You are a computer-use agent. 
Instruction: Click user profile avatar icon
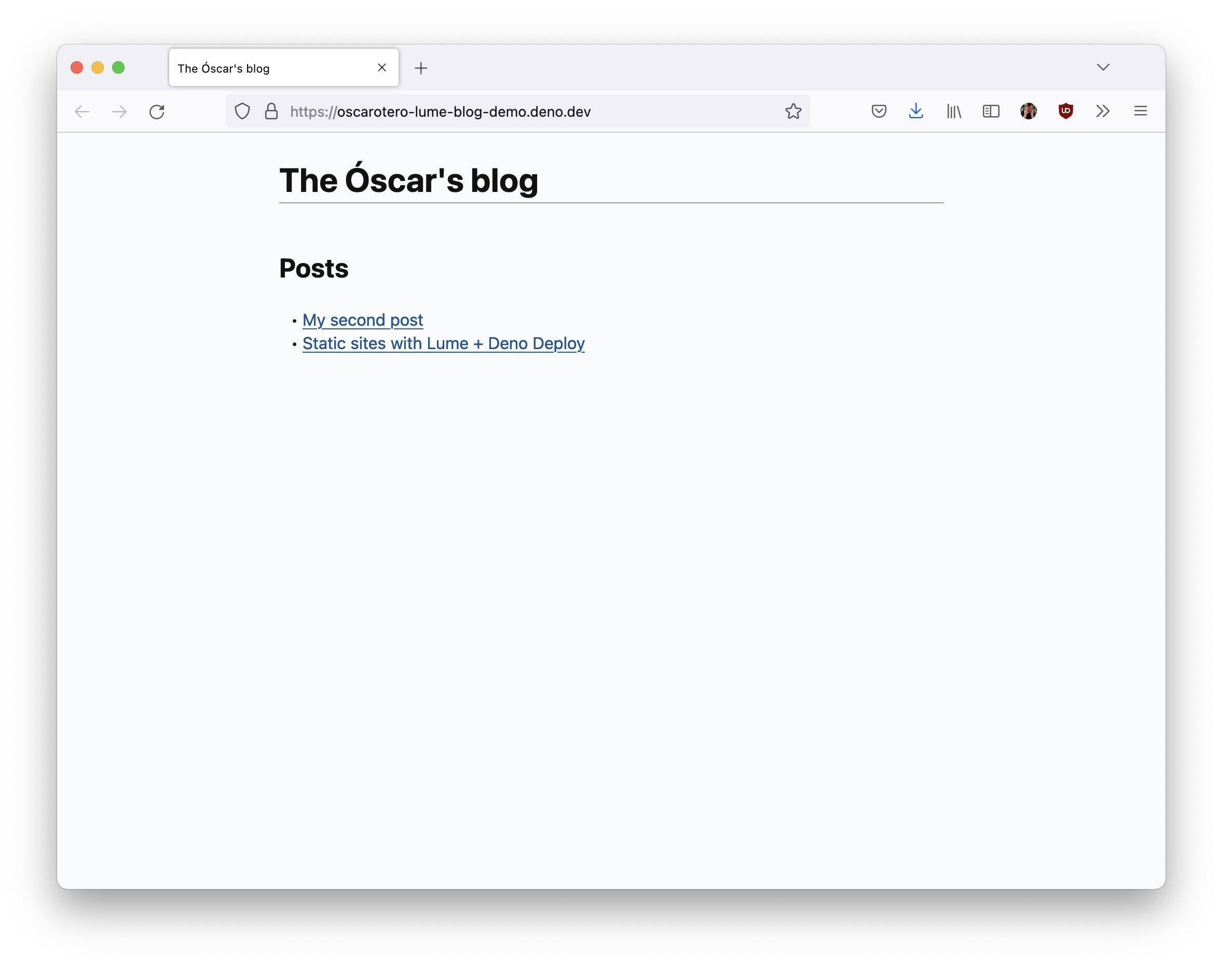[x=1028, y=111]
